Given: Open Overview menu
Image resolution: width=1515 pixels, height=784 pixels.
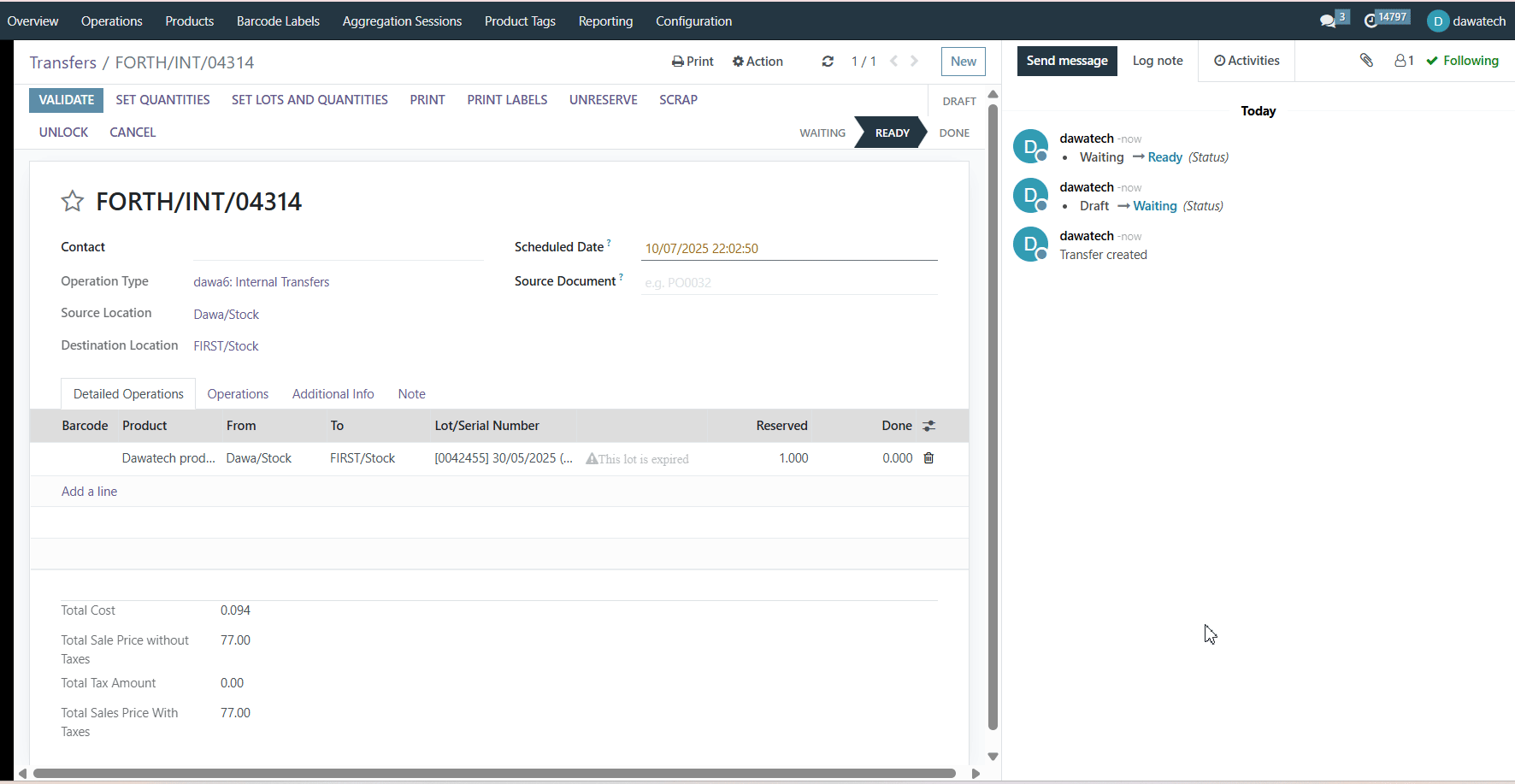Looking at the screenshot, I should tap(32, 21).
